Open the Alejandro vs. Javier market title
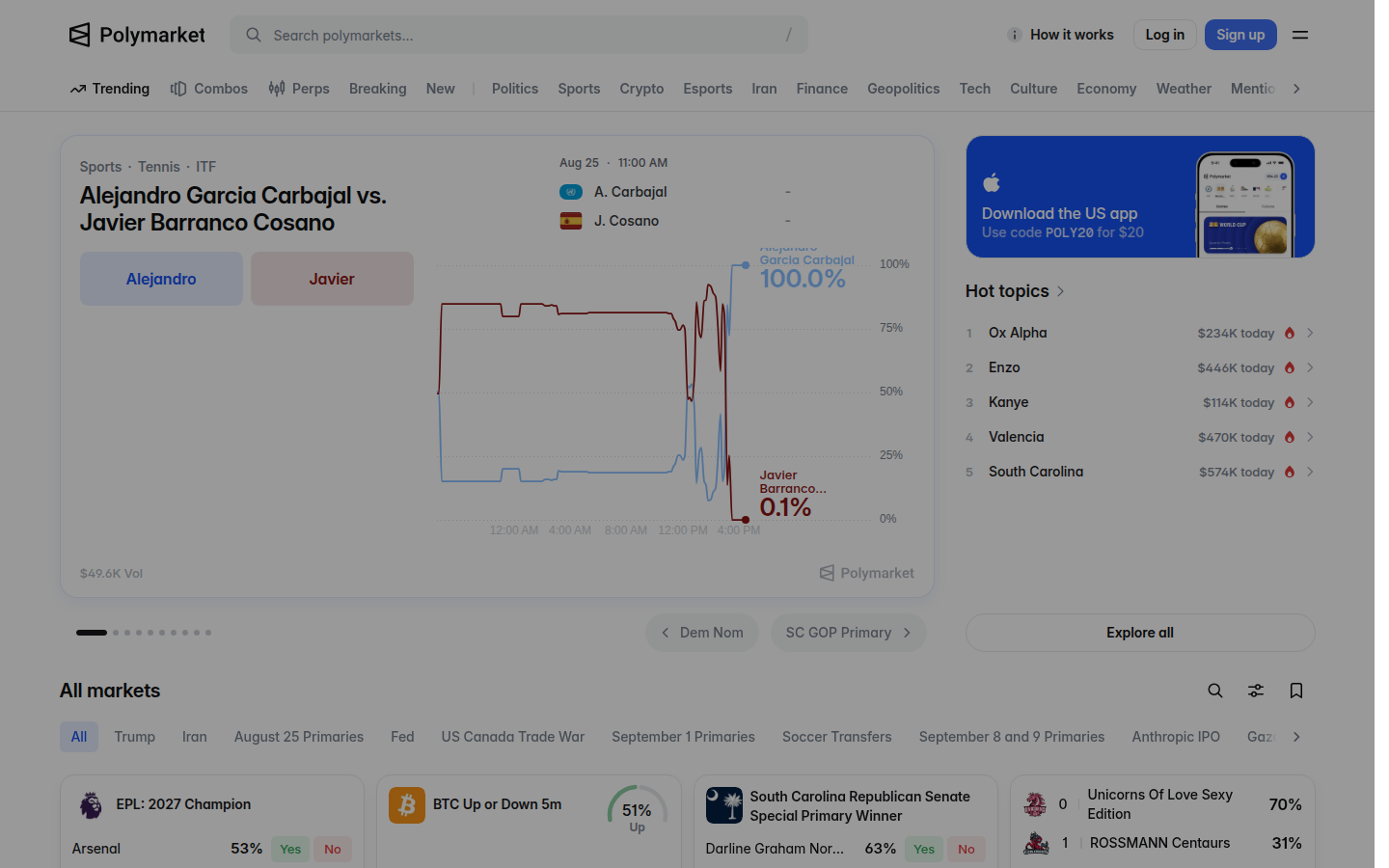 click(233, 208)
